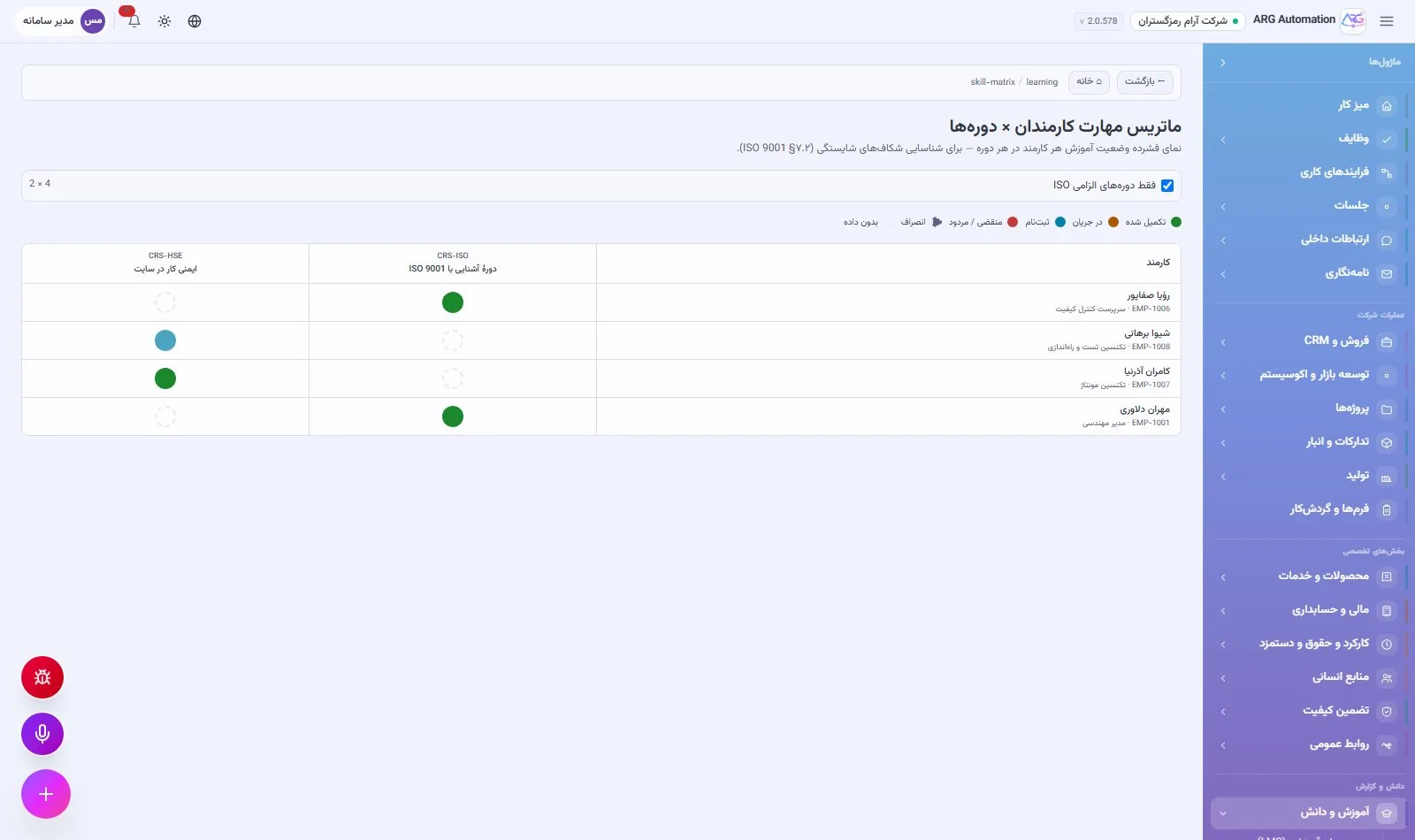Click blue status dot for شیوا برهانی CRS-HSE
Screen dimensions: 1415x840
pyautogui.click(x=165, y=340)
